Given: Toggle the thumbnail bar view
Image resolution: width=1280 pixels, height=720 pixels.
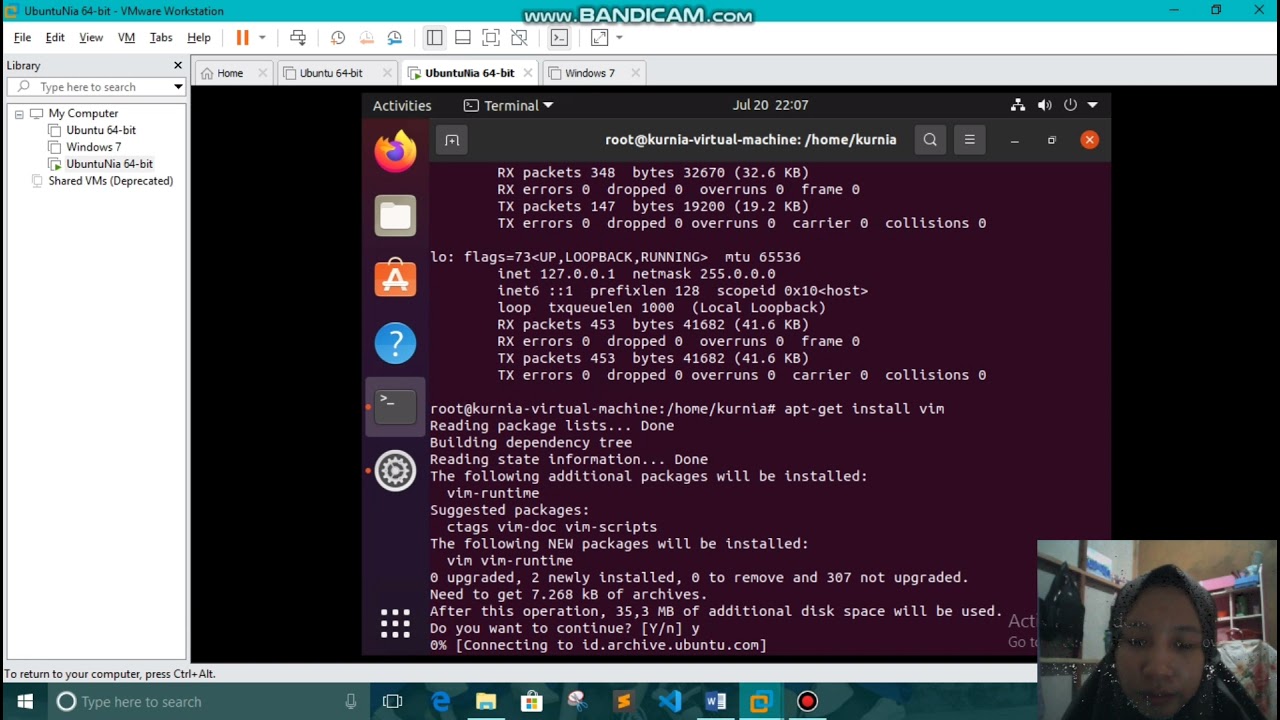Looking at the screenshot, I should point(462,37).
